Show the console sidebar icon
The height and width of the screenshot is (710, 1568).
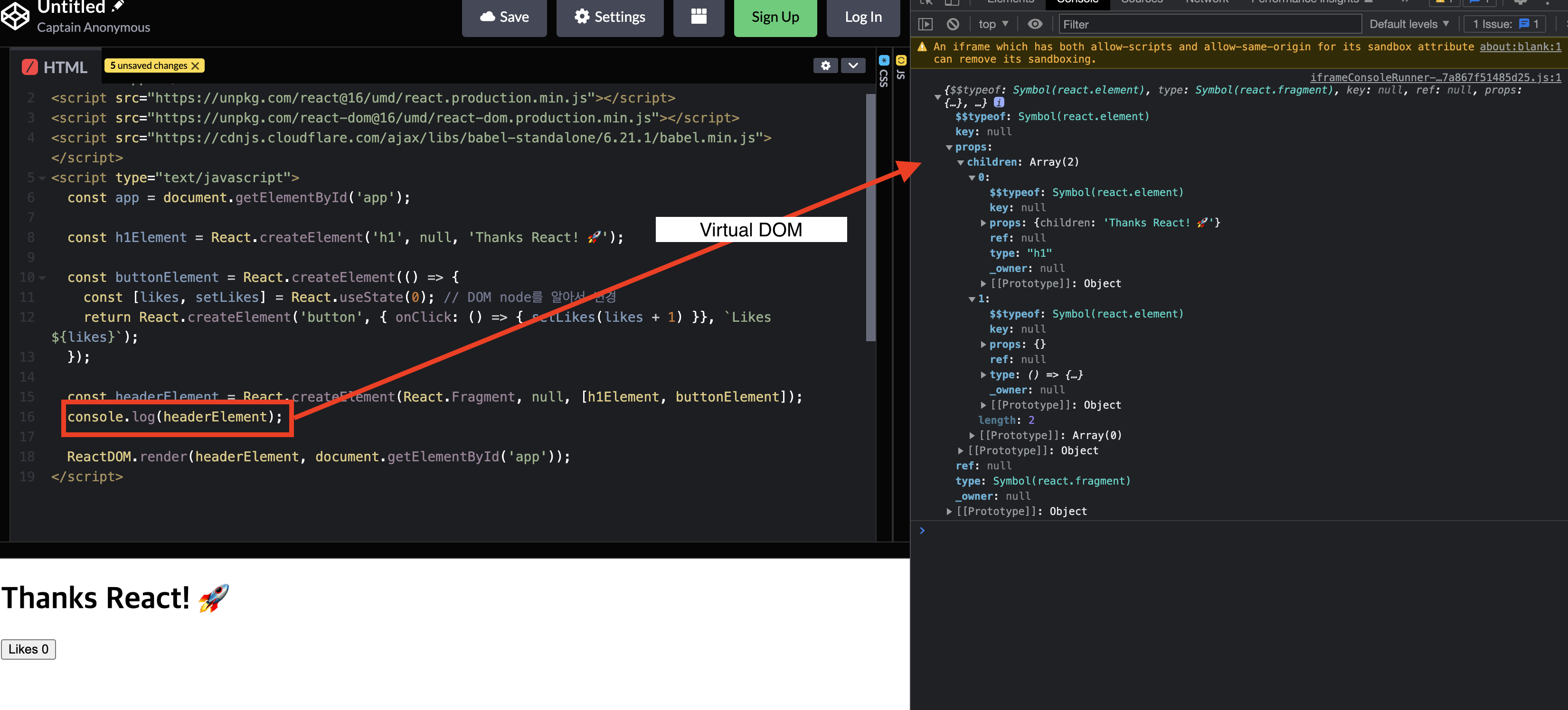click(925, 24)
